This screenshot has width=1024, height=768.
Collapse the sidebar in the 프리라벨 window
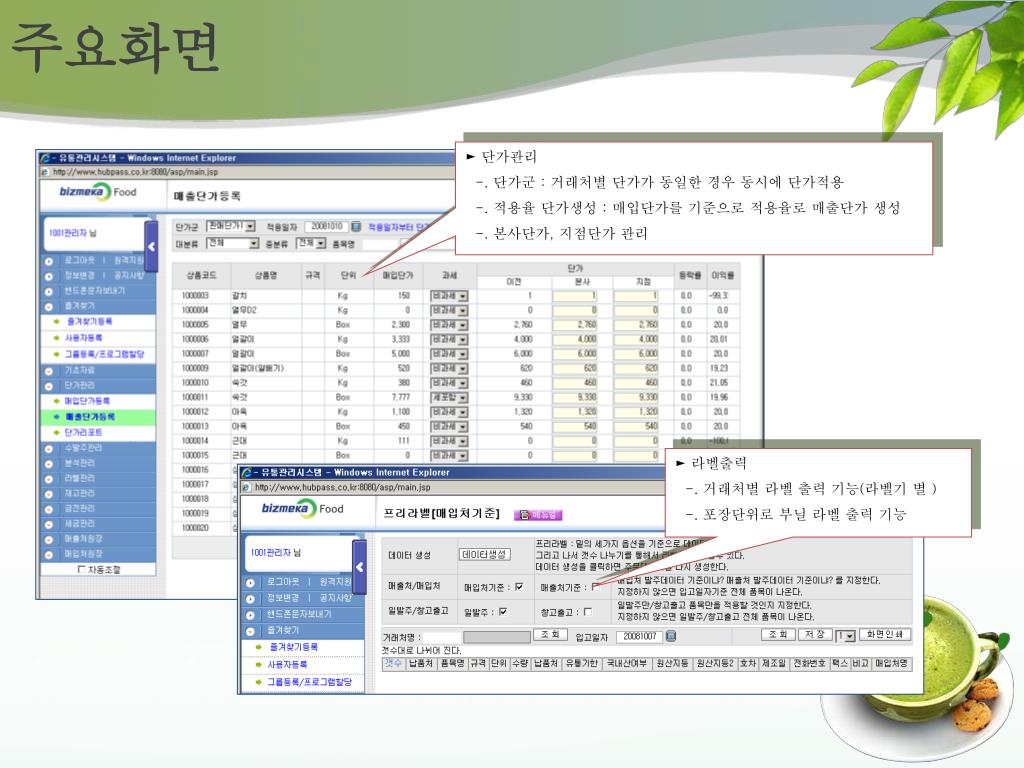point(359,568)
